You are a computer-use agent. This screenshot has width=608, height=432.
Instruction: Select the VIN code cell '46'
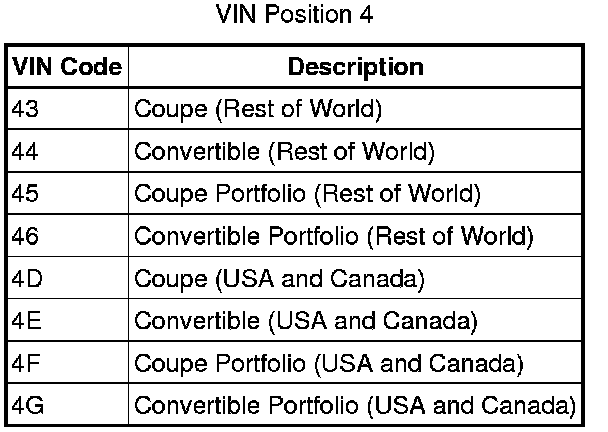pos(24,237)
